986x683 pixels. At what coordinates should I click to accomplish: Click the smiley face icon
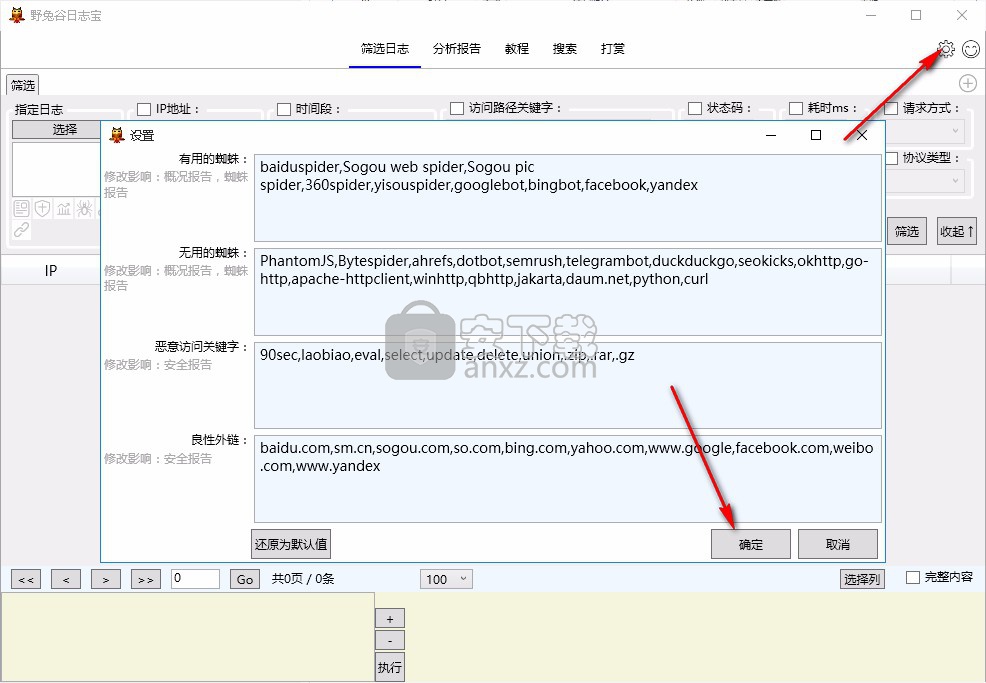(971, 49)
